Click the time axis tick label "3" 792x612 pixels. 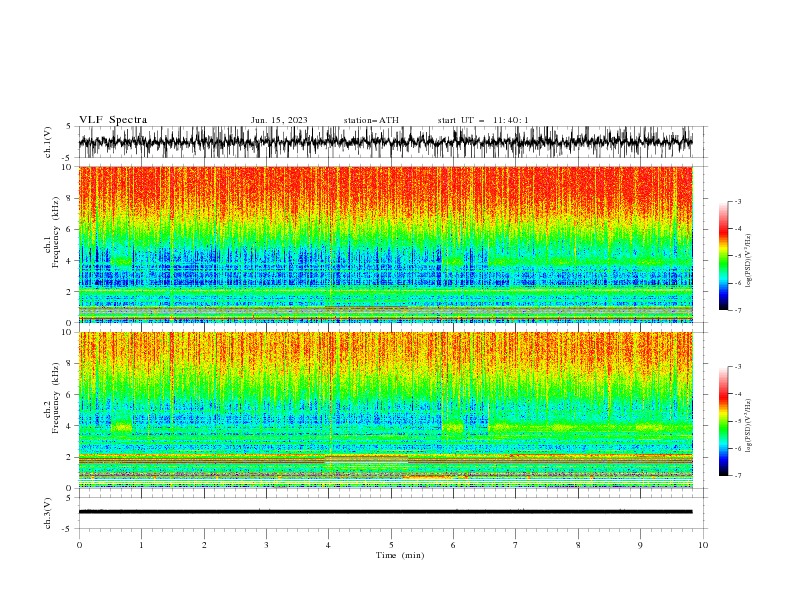coord(266,545)
